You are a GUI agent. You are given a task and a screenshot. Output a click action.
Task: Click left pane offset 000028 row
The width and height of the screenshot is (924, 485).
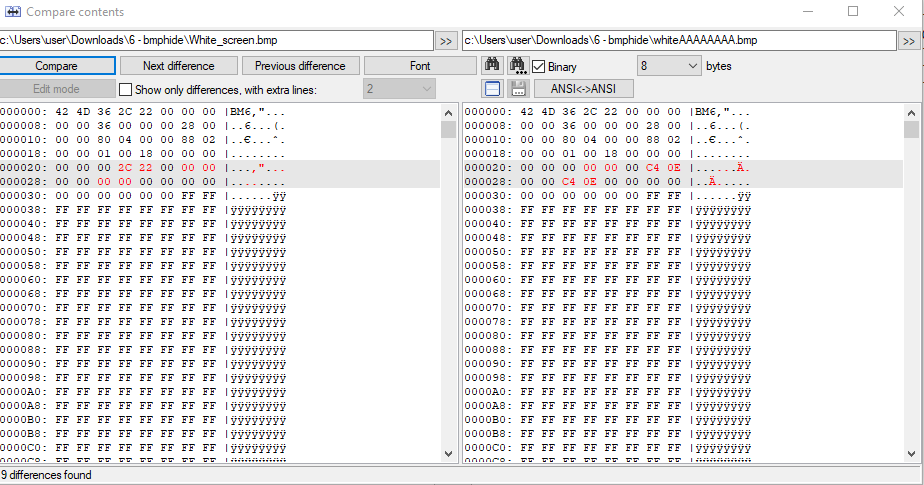220,182
